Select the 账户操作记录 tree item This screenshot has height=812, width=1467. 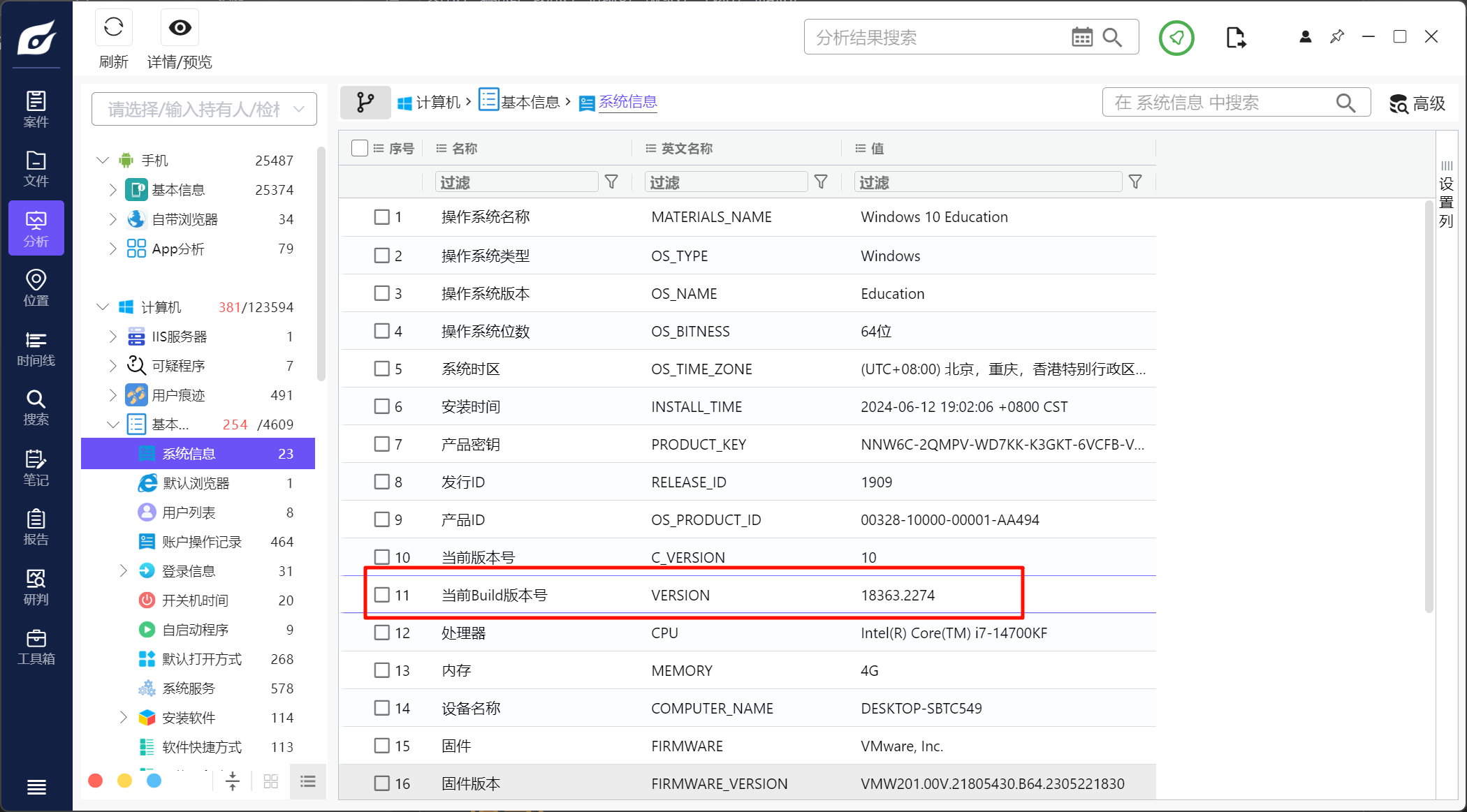201,542
